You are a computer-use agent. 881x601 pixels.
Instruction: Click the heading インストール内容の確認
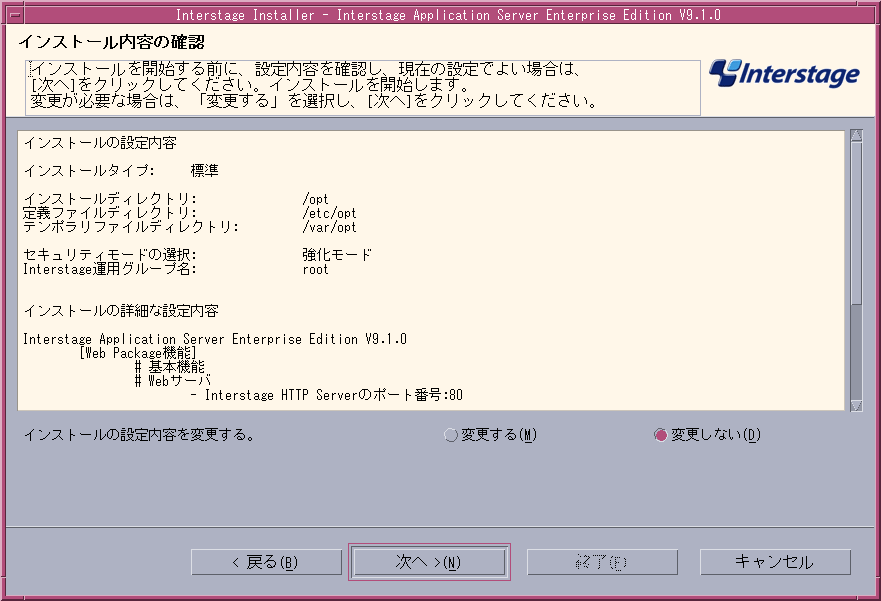(111, 42)
